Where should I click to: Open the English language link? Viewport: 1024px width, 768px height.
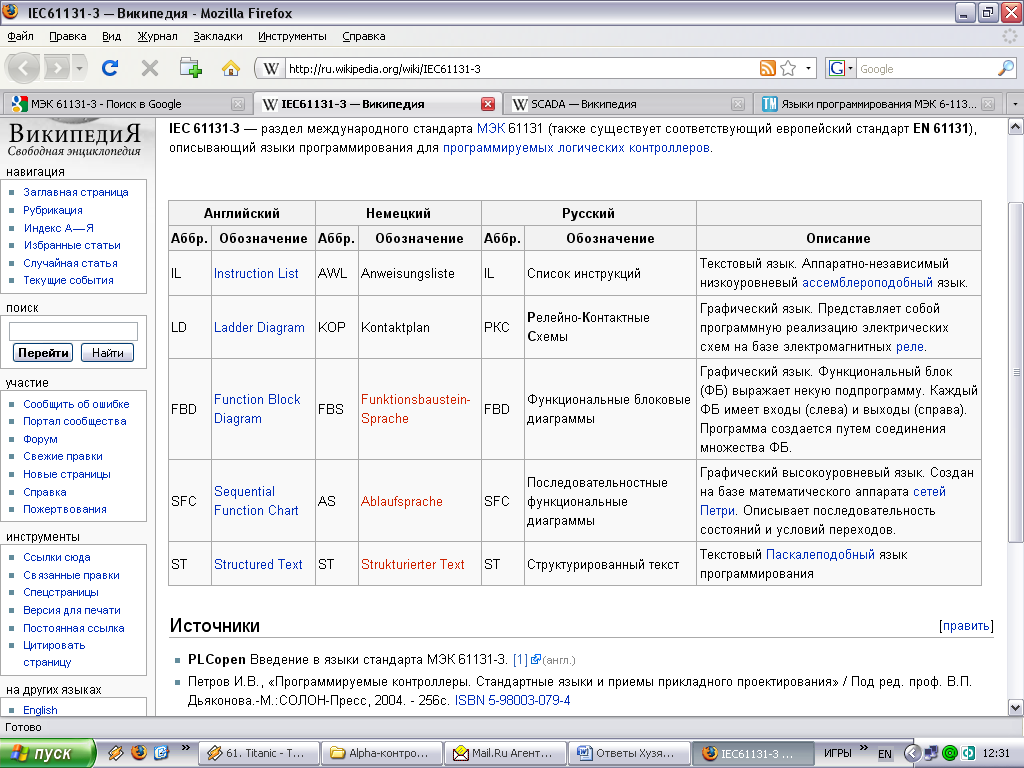tap(40, 710)
